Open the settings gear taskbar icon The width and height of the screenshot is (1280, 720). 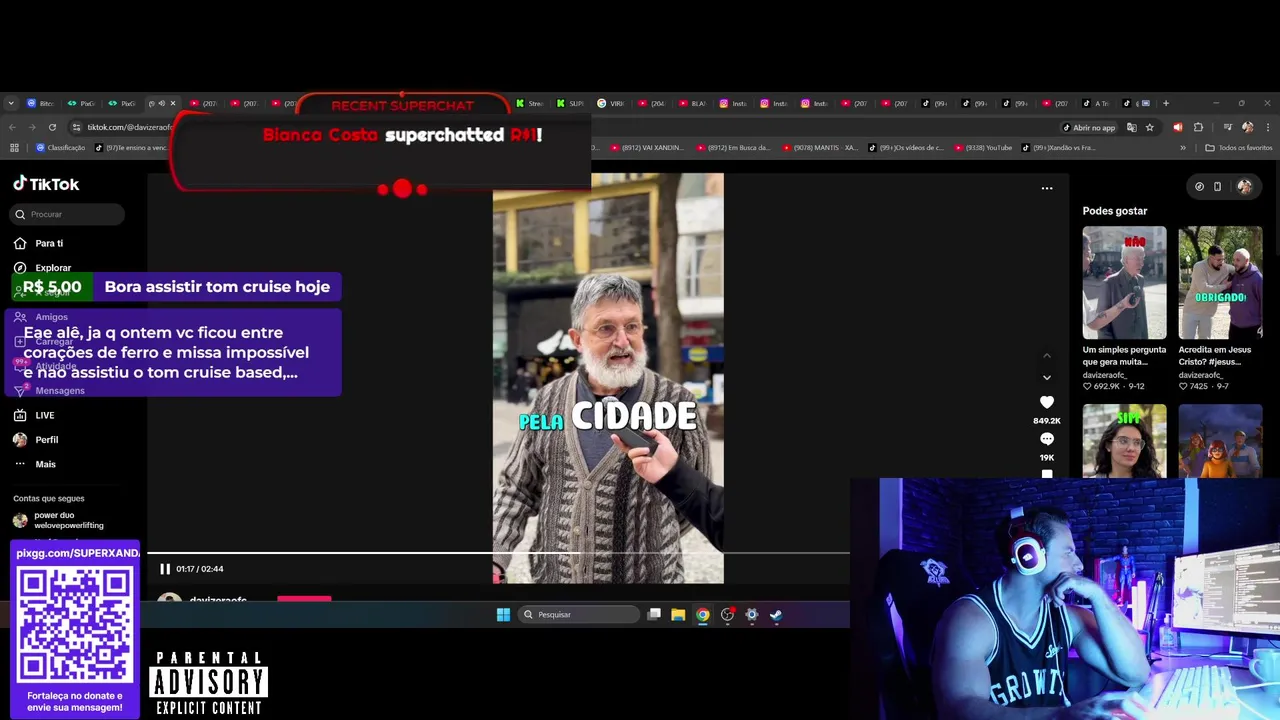752,615
